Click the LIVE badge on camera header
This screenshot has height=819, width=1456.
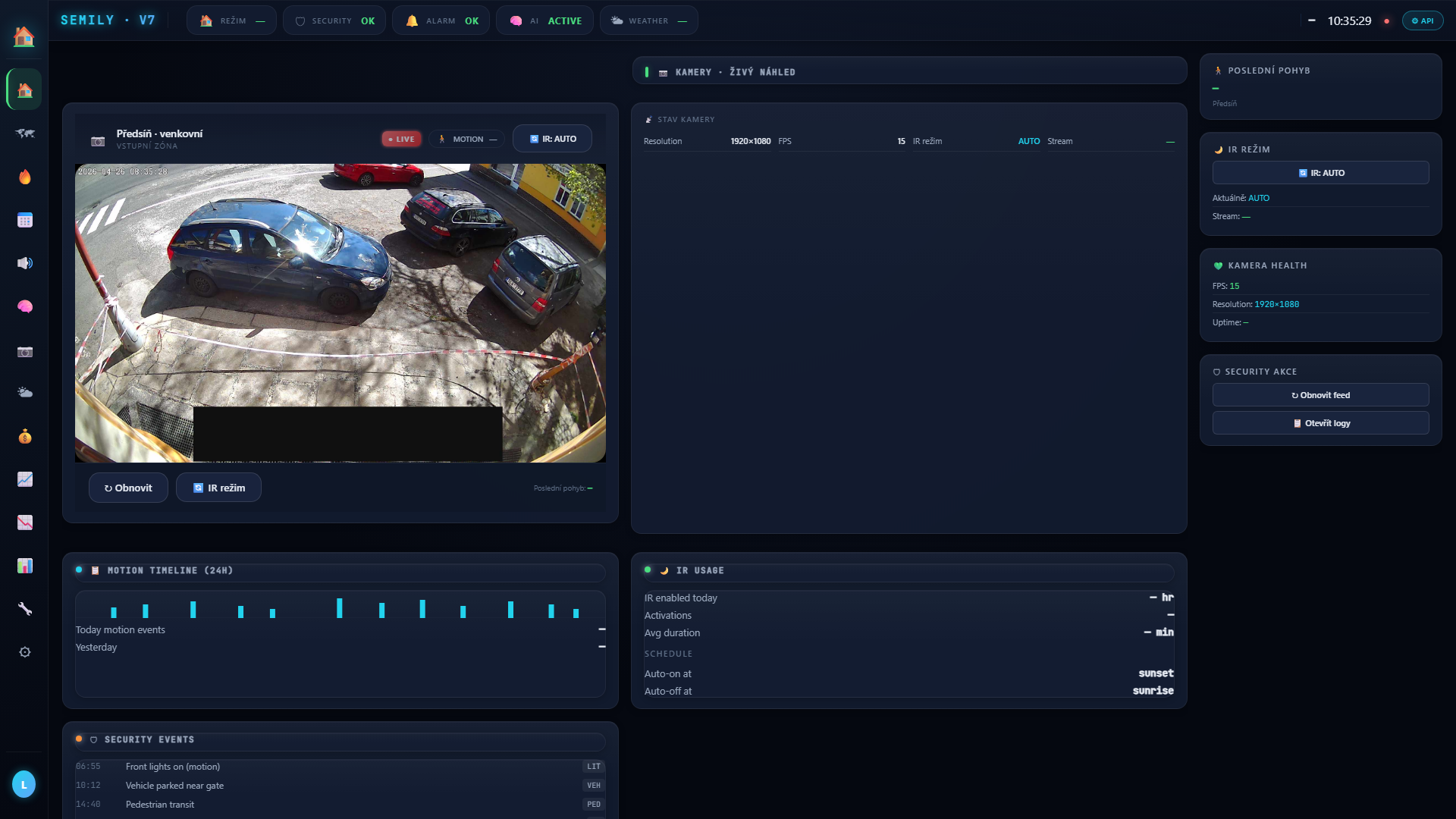click(401, 139)
